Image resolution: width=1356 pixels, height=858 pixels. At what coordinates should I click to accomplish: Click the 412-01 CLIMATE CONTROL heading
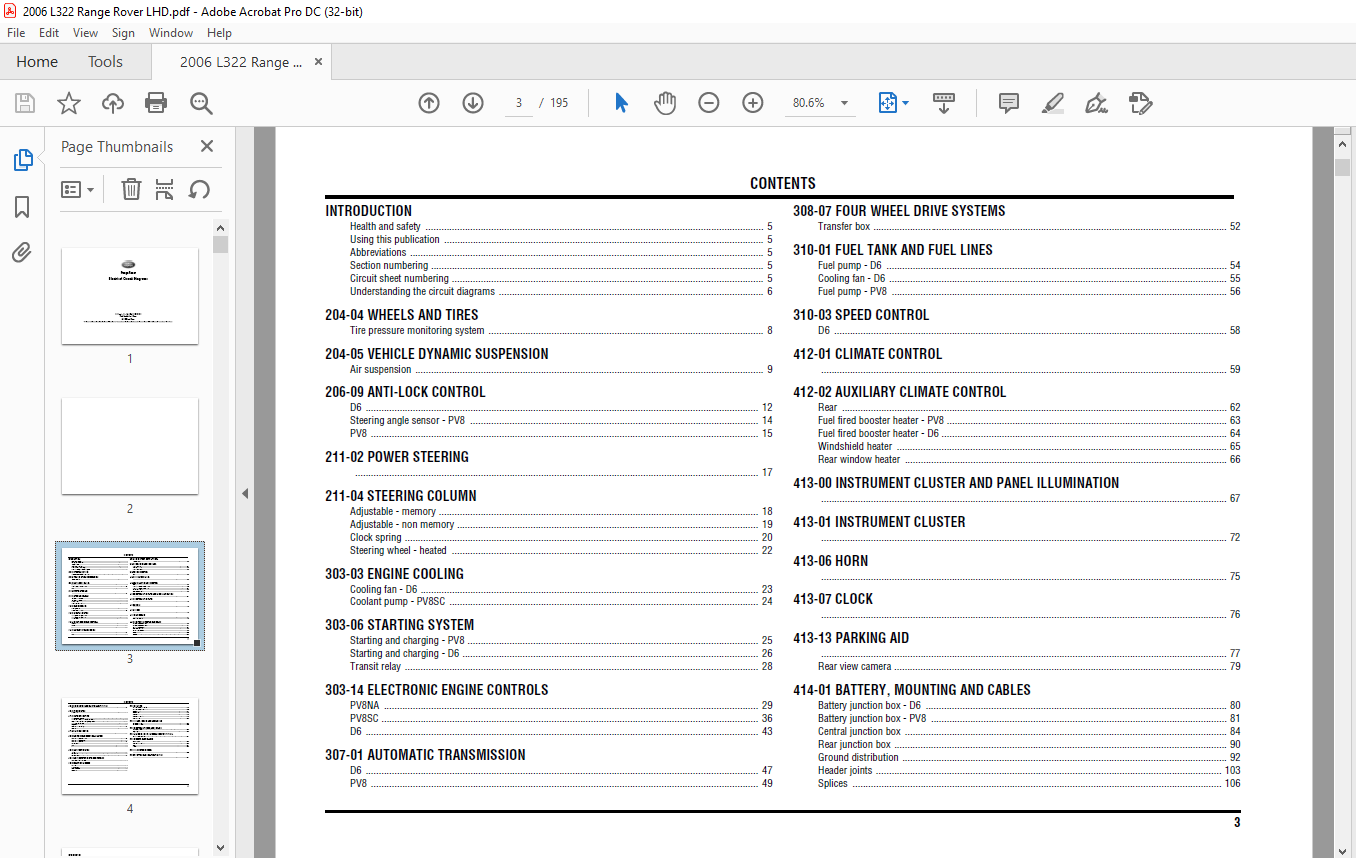[x=868, y=354]
